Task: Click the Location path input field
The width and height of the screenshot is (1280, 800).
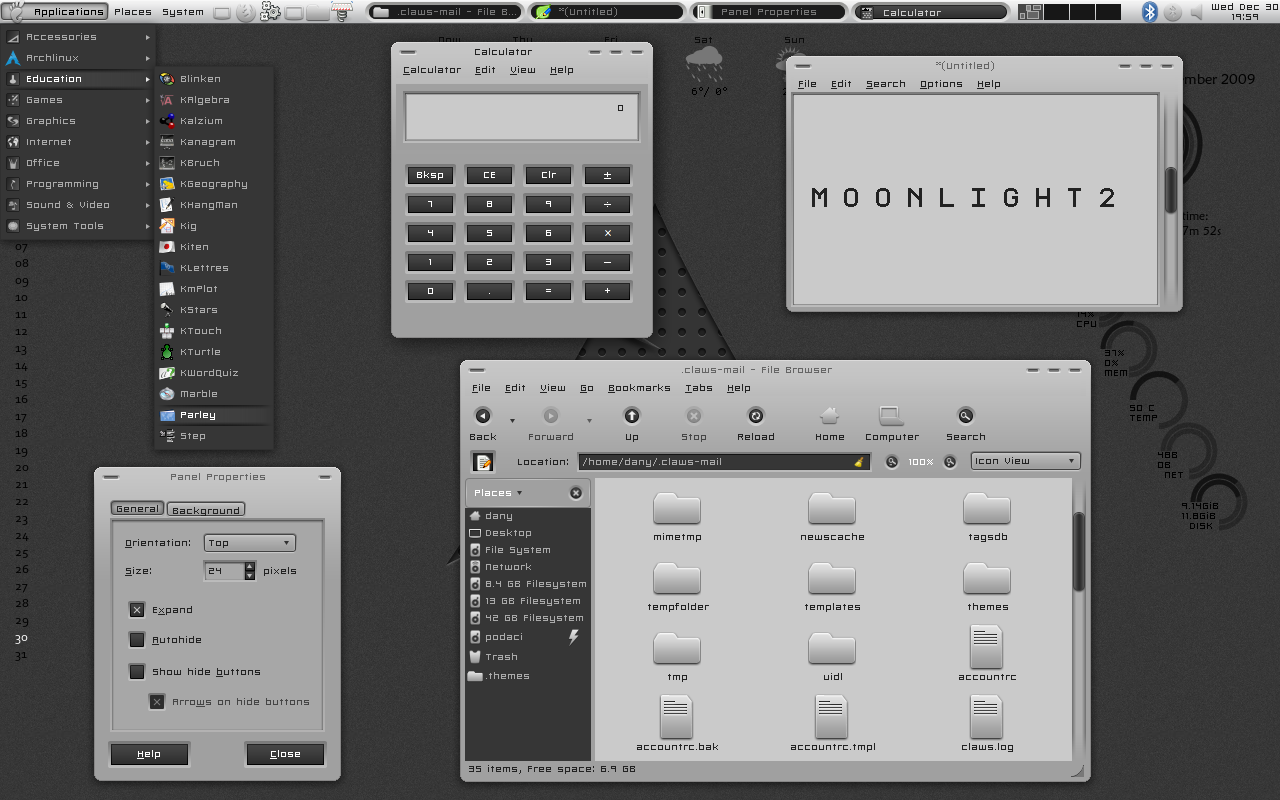Action: [722, 462]
